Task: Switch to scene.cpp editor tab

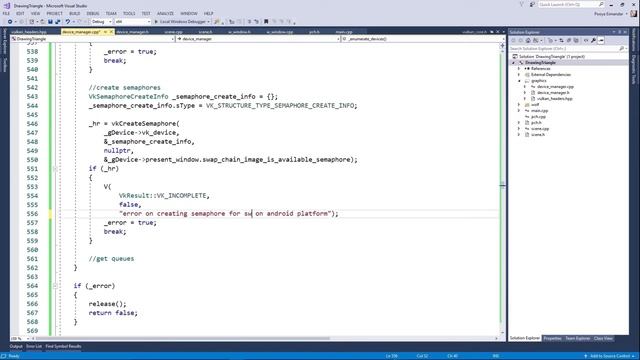Action: (173, 32)
